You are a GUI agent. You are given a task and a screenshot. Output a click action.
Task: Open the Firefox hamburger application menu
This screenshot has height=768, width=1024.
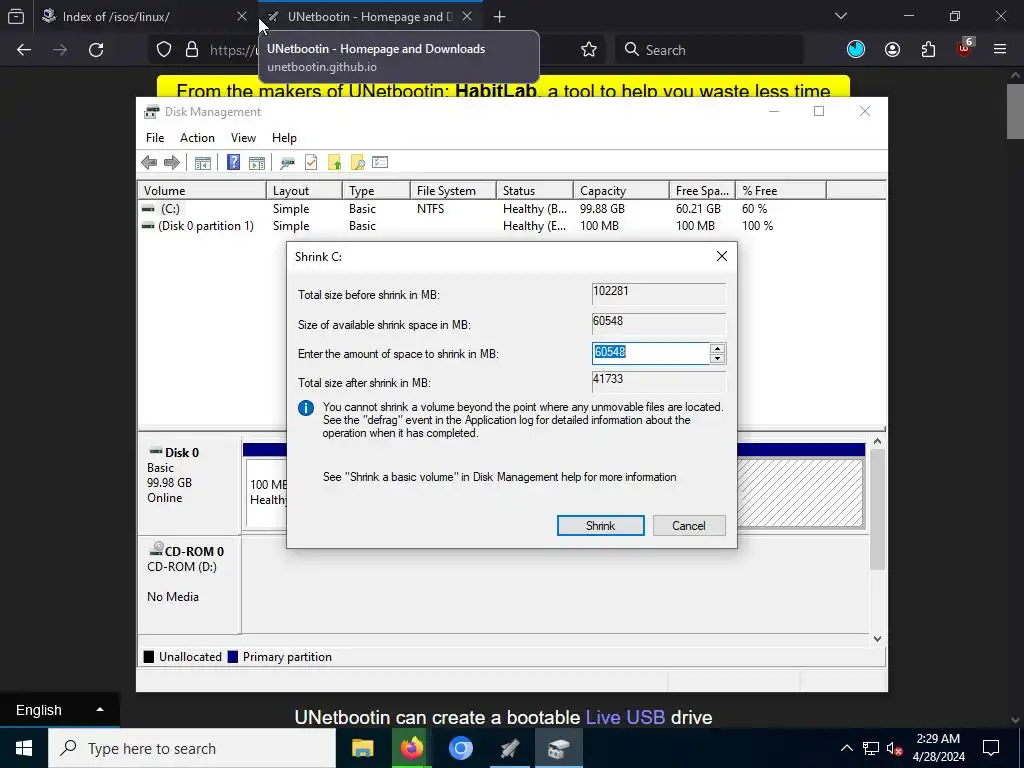click(x=1000, y=50)
